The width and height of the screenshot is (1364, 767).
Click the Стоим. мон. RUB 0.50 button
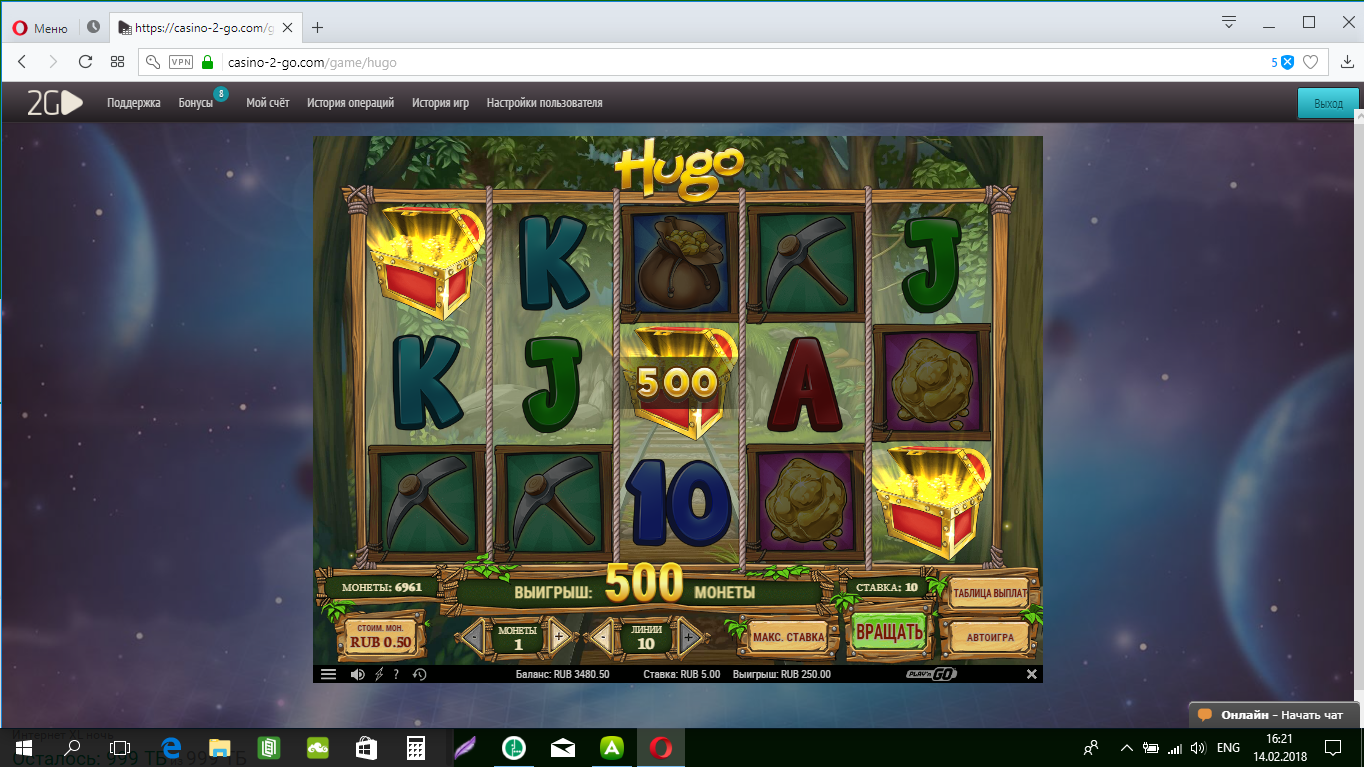[380, 636]
